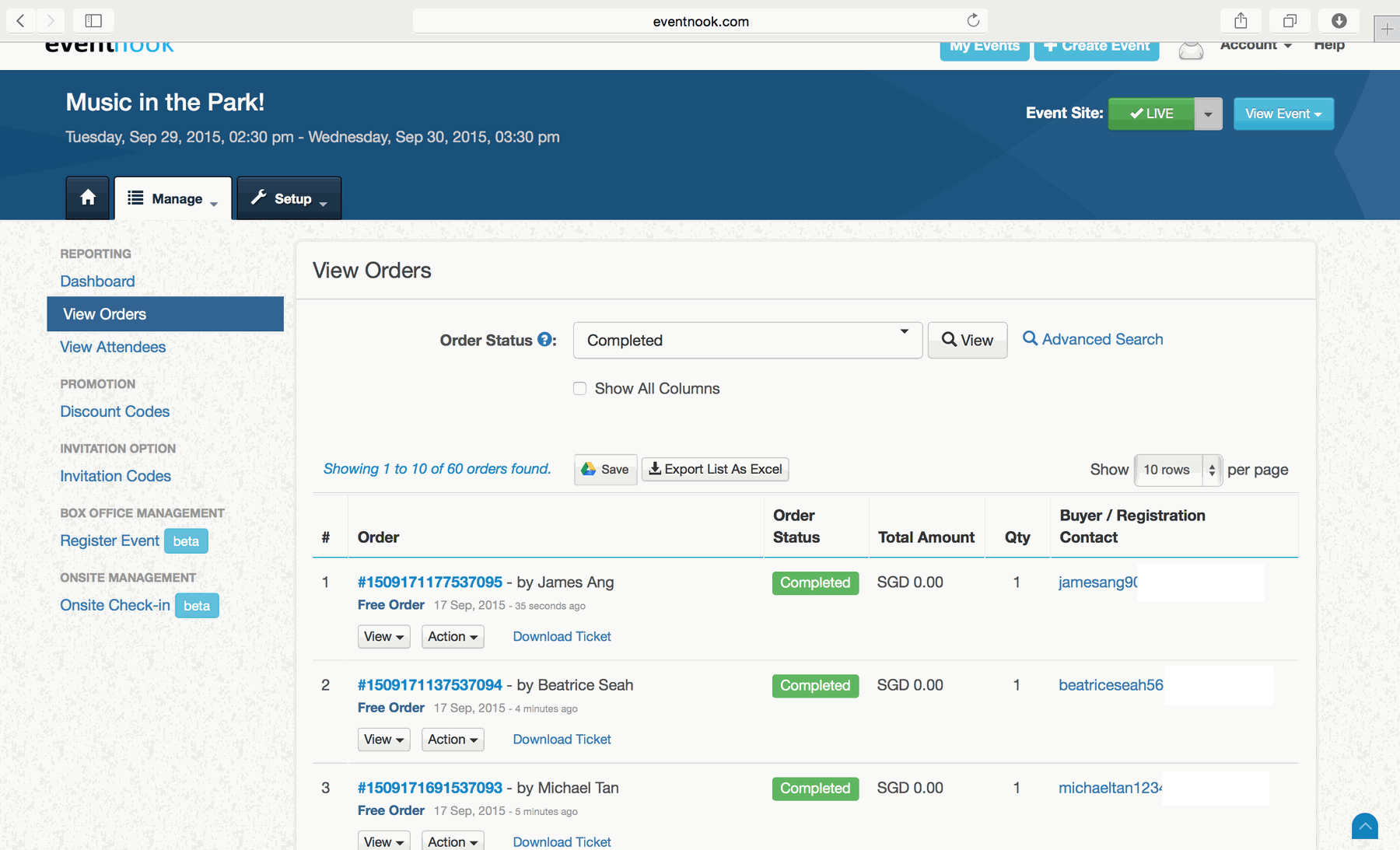Open View dropdown for Michael Tan order
This screenshot has height=850, width=1400.
[x=383, y=841]
